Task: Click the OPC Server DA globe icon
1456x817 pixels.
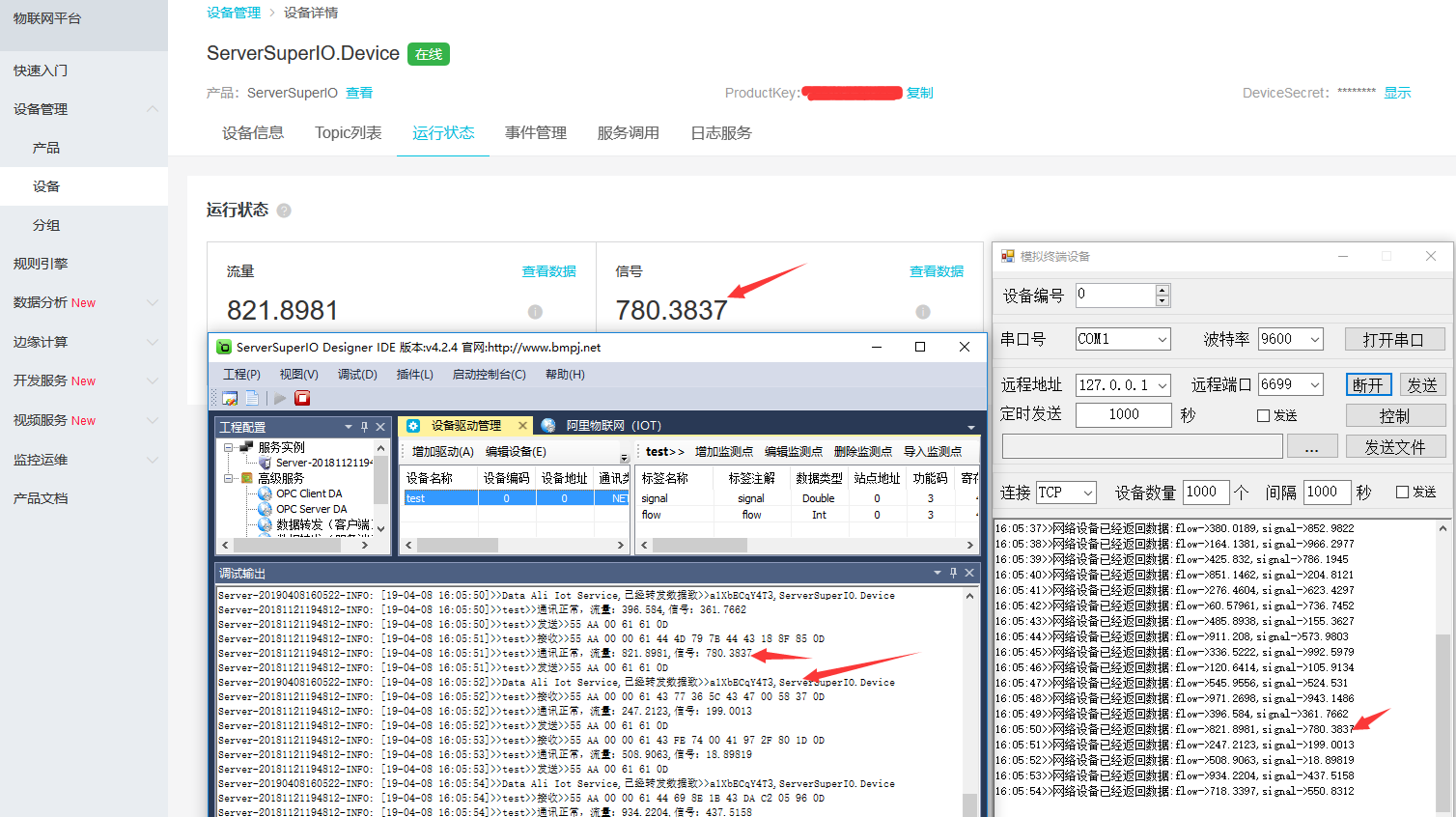Action: [265, 509]
